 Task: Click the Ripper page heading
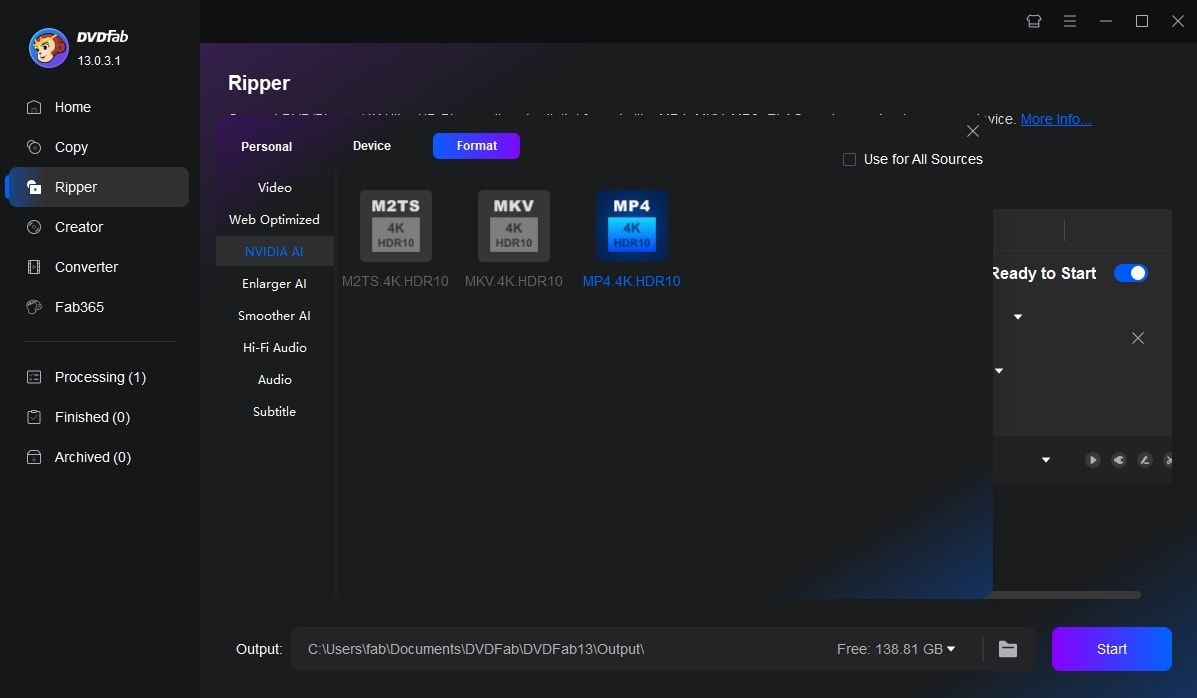[259, 83]
